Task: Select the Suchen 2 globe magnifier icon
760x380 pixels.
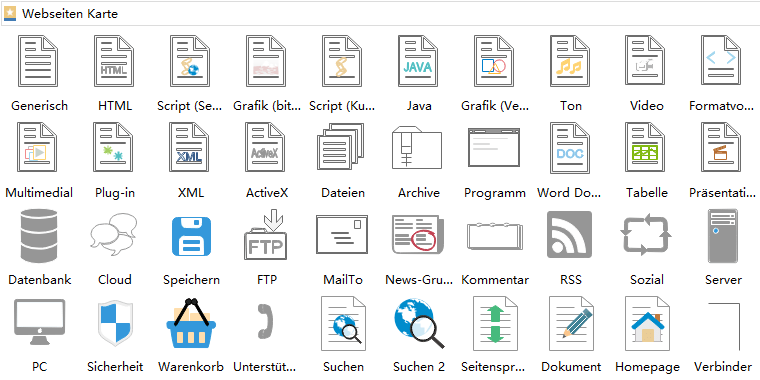Action: click(x=419, y=323)
